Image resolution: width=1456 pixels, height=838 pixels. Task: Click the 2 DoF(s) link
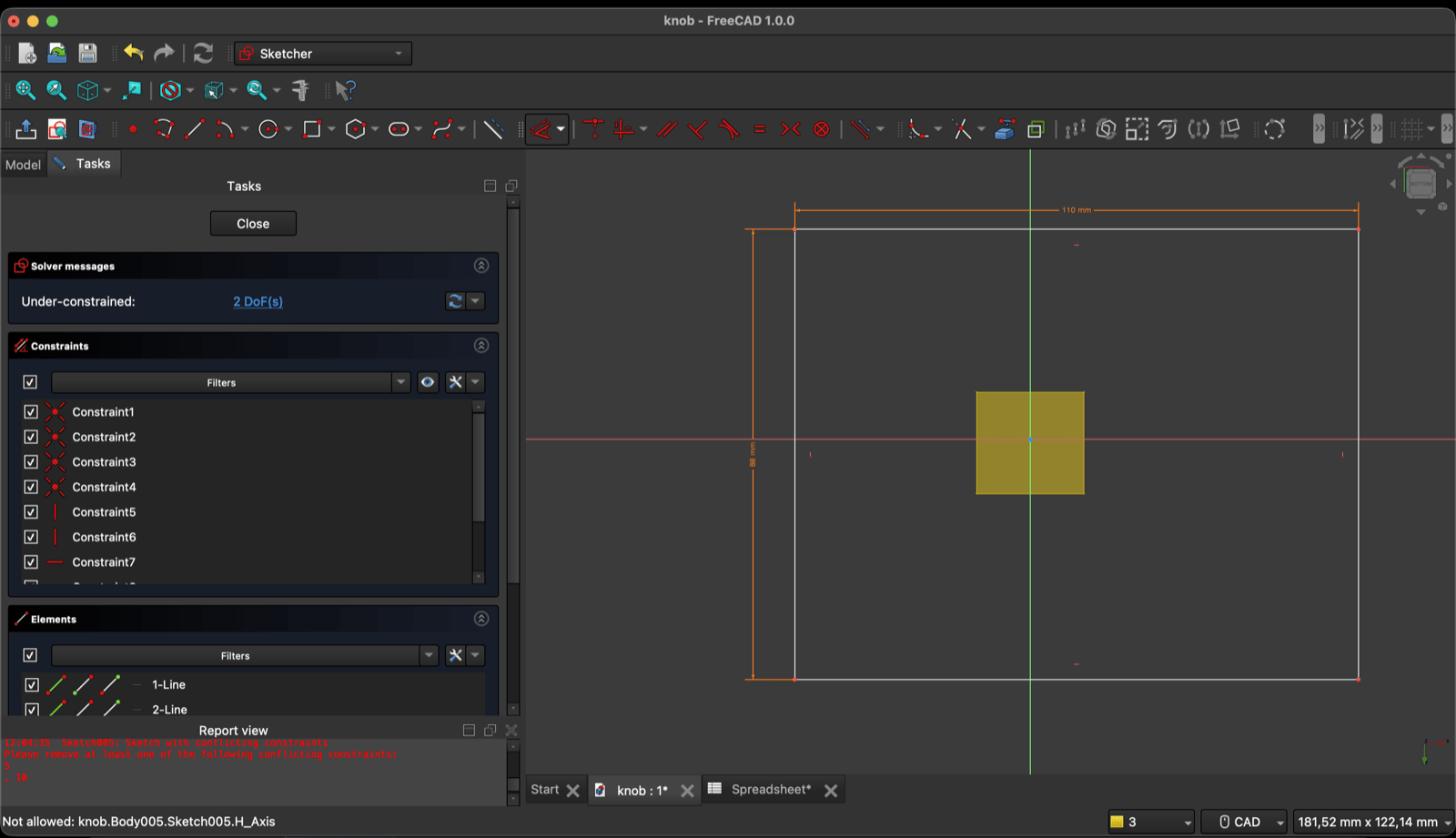point(258,301)
